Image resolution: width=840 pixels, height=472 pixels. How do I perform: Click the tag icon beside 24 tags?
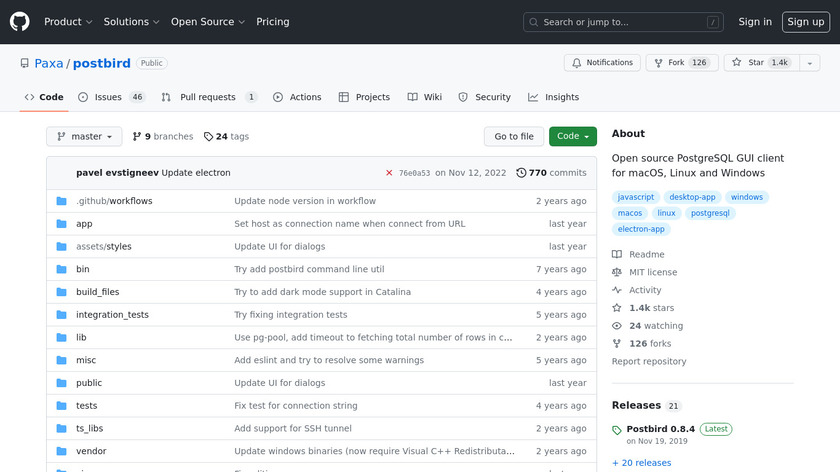[x=208, y=137]
